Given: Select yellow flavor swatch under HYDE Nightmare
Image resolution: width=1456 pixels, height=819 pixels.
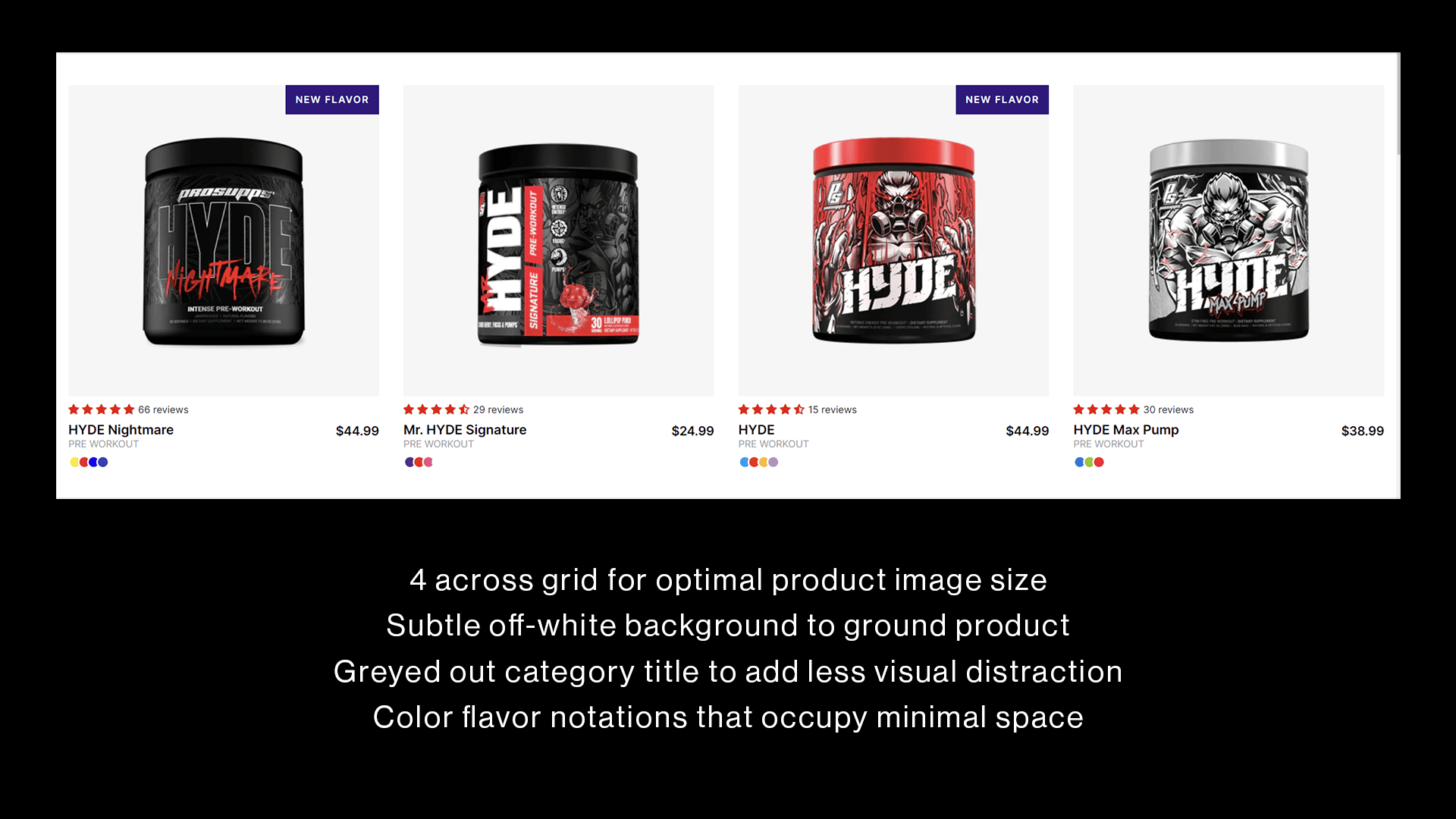Looking at the screenshot, I should tap(74, 462).
